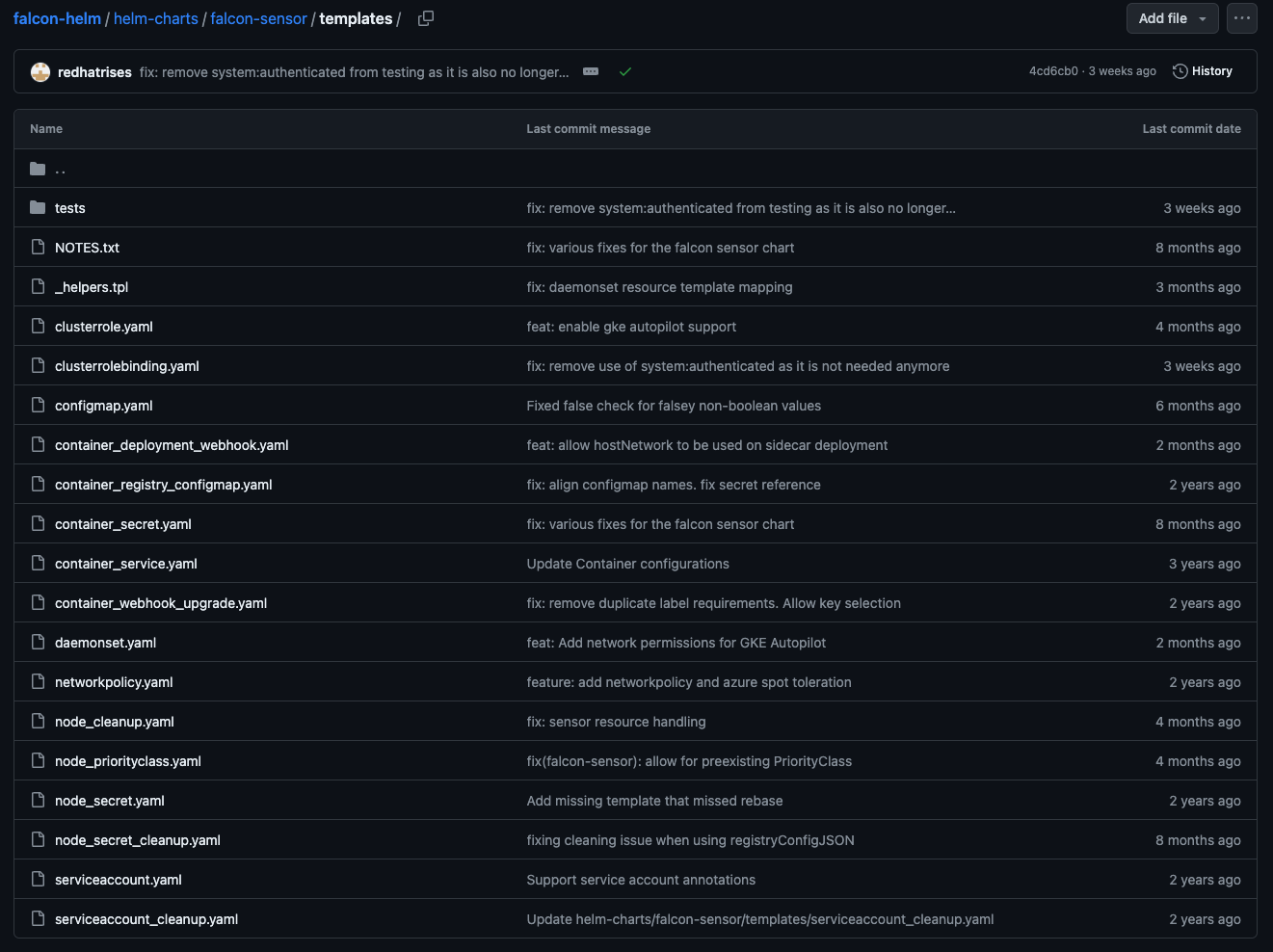Click the file icon beside clusterrole.yaml
Viewport: 1273px width, 952px height.
click(38, 327)
